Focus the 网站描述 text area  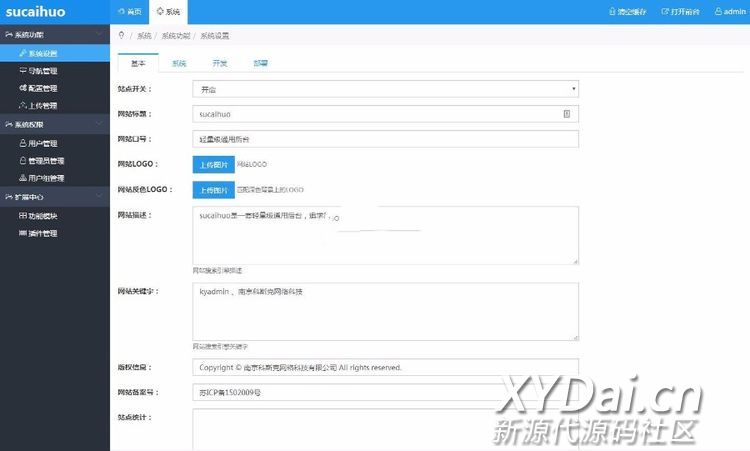[x=386, y=235]
